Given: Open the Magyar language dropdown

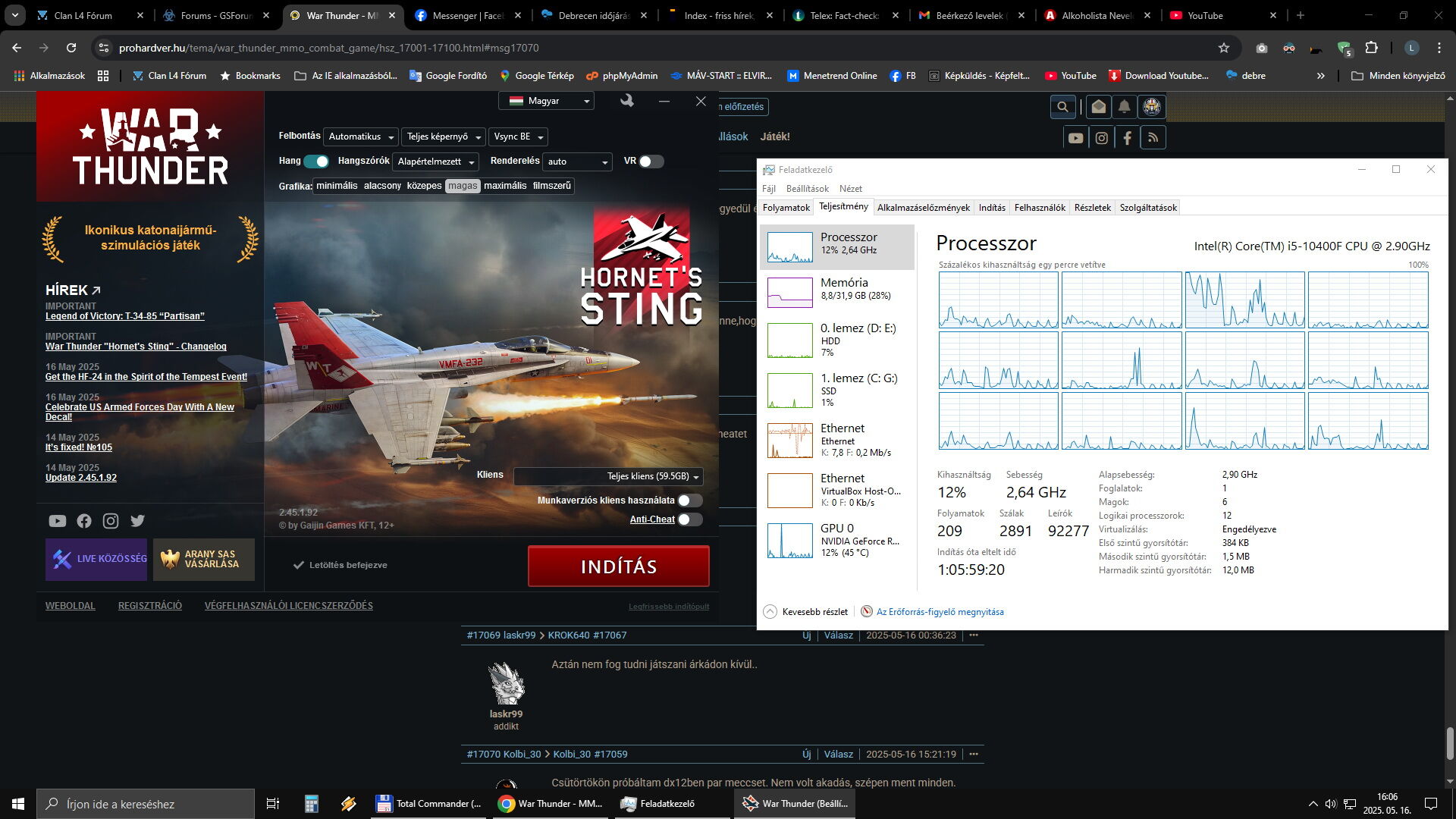Looking at the screenshot, I should 547,101.
